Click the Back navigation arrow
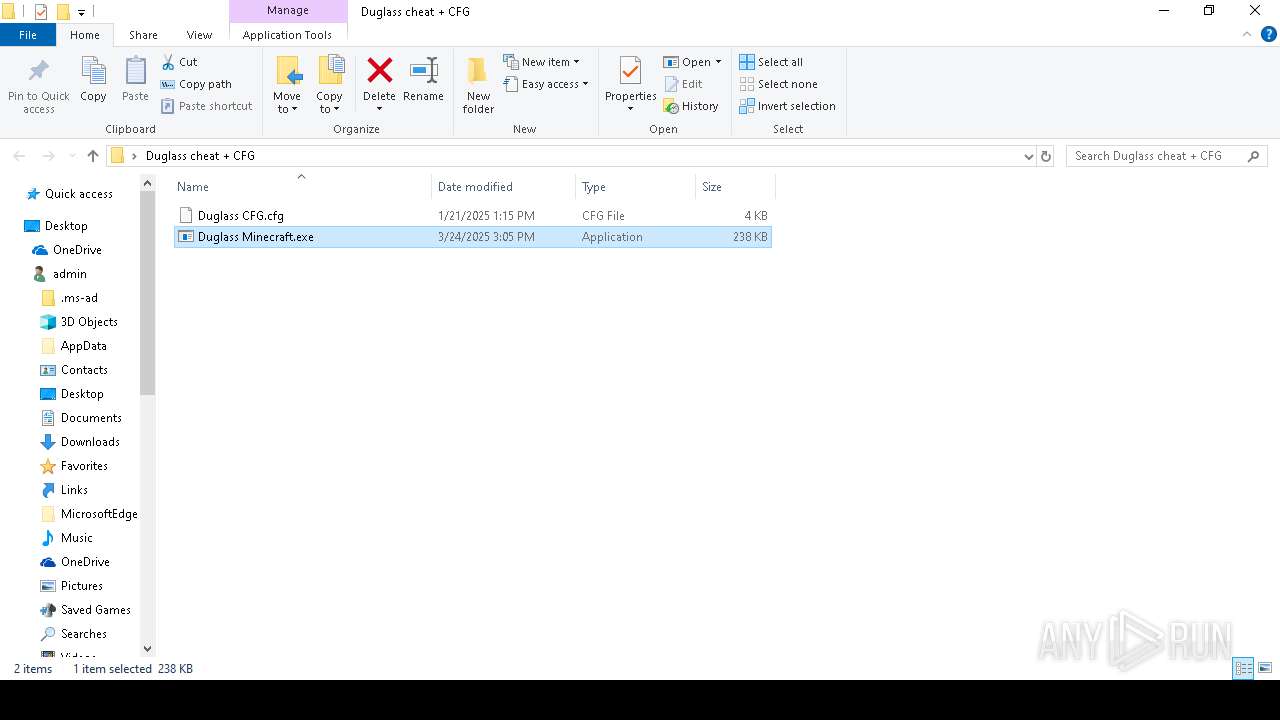Viewport: 1280px width, 720px height. point(19,156)
